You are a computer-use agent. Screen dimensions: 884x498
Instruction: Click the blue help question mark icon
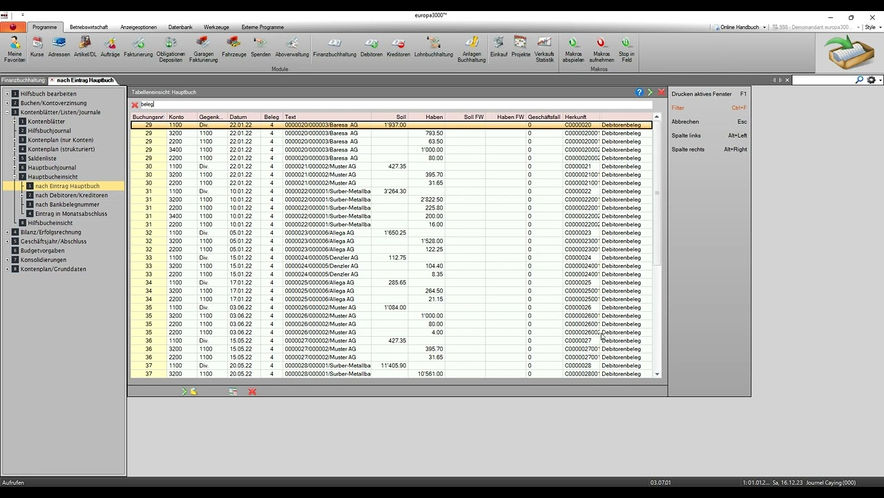(x=639, y=92)
